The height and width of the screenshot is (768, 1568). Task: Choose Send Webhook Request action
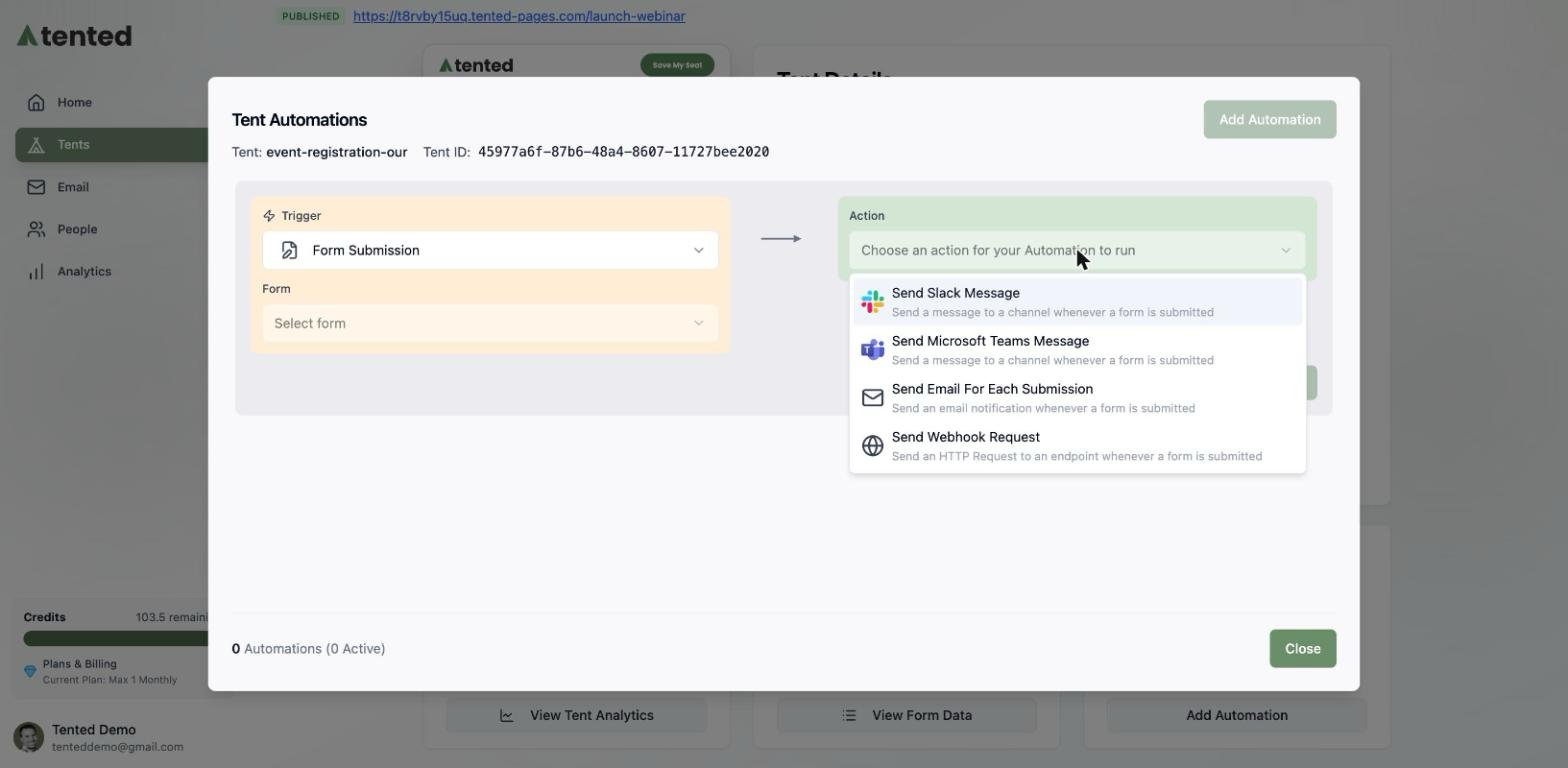tap(1077, 445)
